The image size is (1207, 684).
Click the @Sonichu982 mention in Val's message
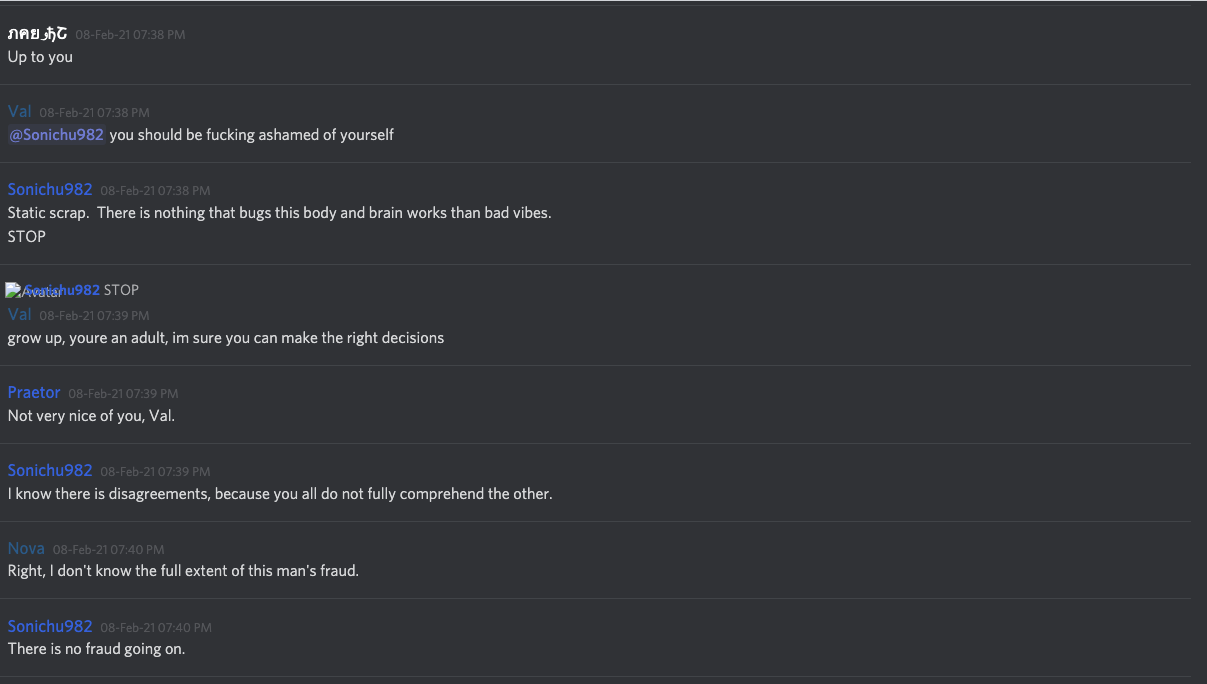coord(57,135)
